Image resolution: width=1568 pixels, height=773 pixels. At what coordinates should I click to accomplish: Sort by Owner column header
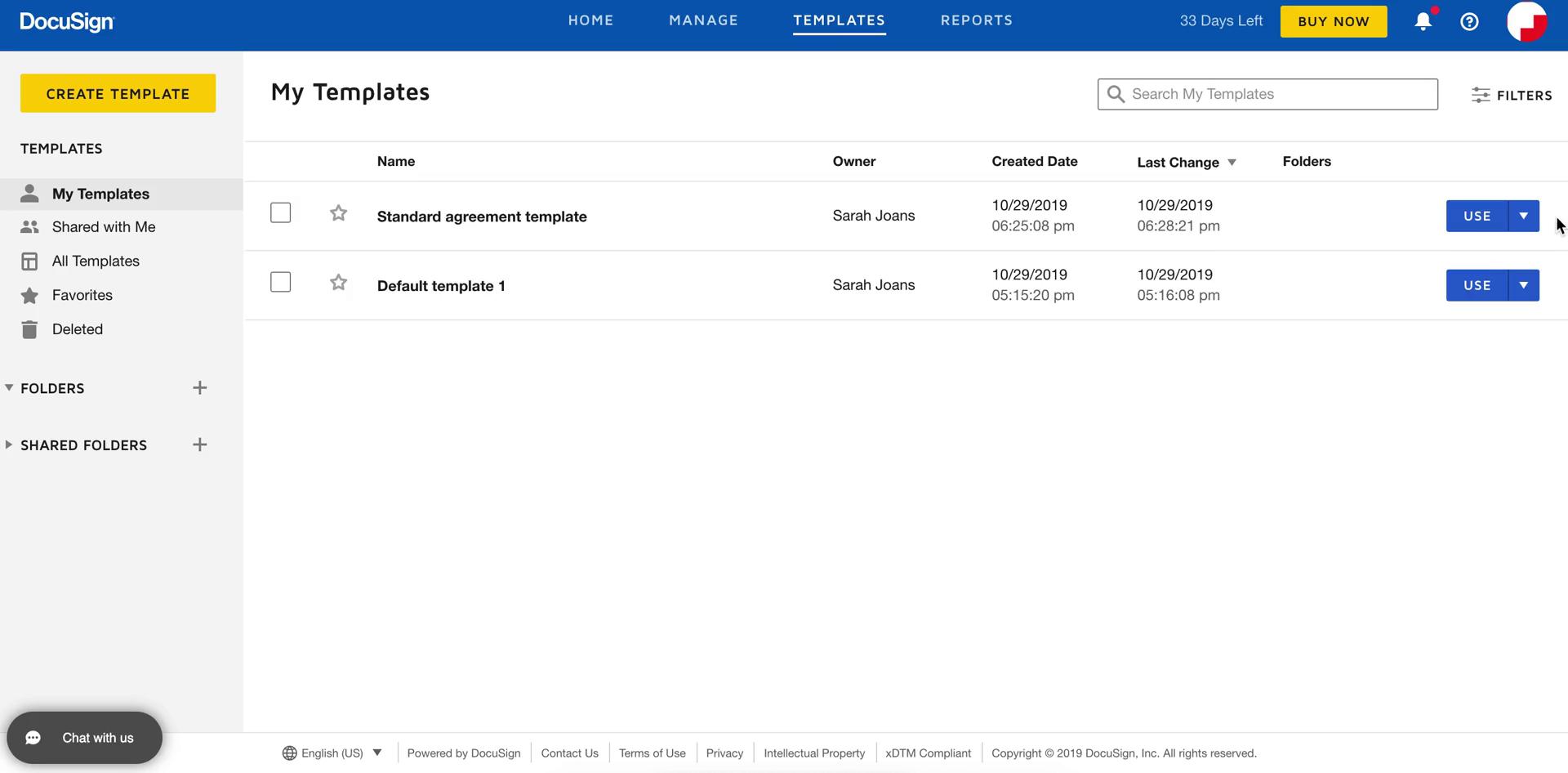point(854,161)
